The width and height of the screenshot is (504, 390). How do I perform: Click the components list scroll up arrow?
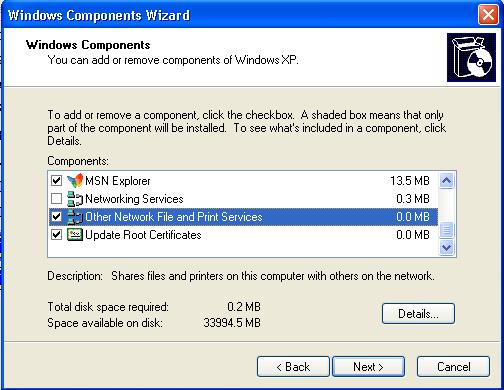[x=446, y=181]
